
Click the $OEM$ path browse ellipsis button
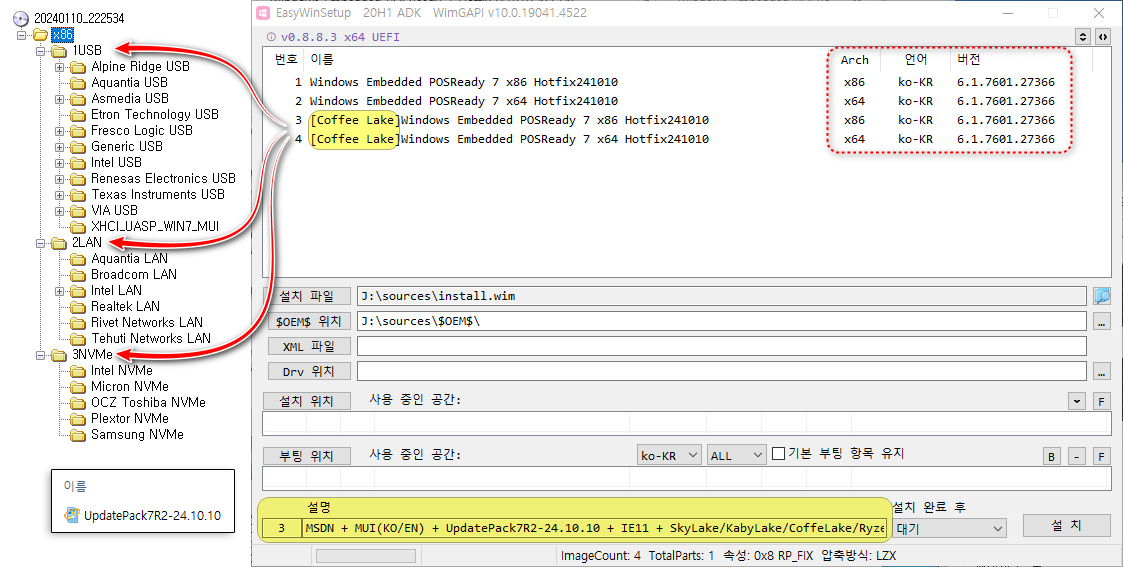click(1102, 321)
